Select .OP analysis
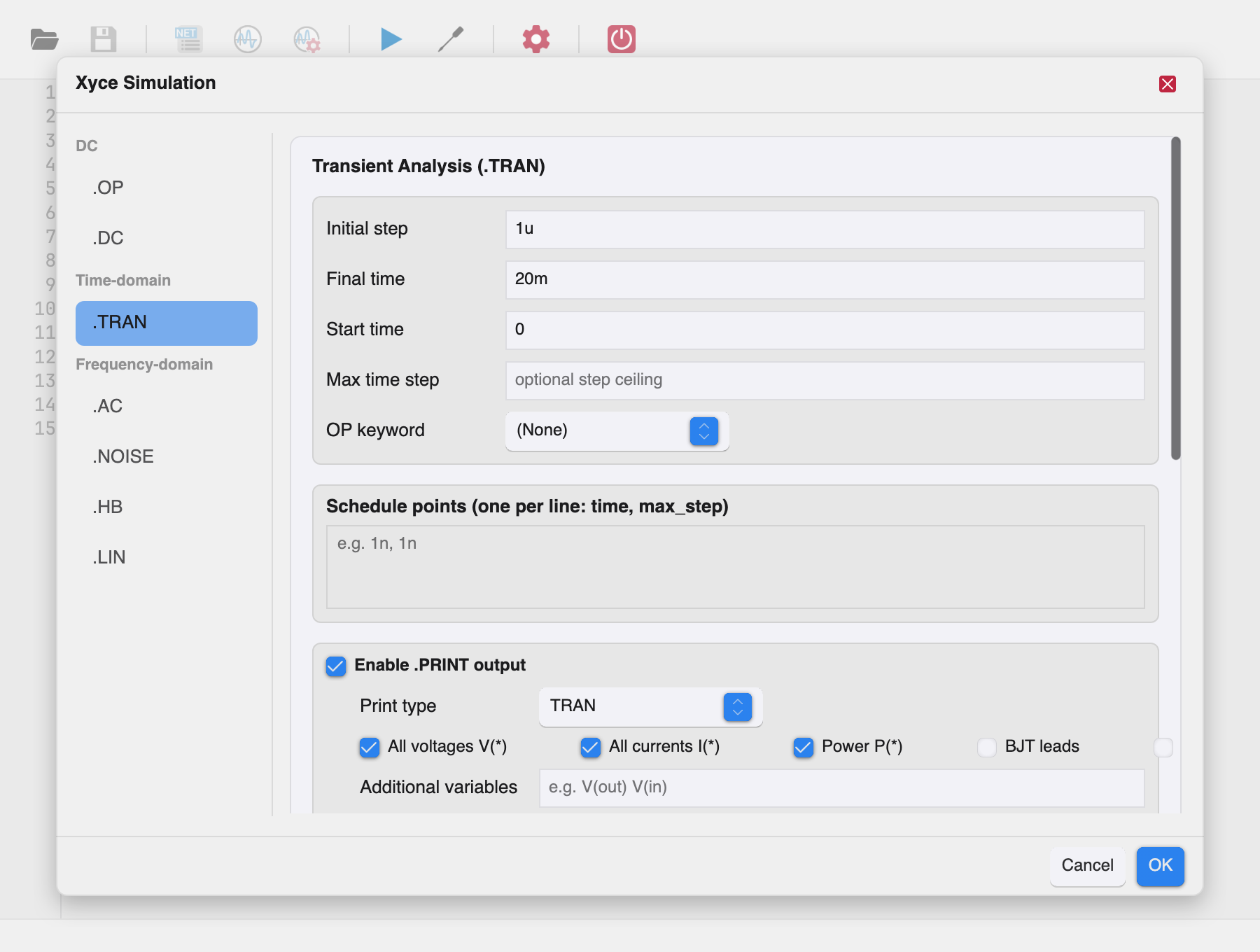The width and height of the screenshot is (1260, 952). point(167,188)
